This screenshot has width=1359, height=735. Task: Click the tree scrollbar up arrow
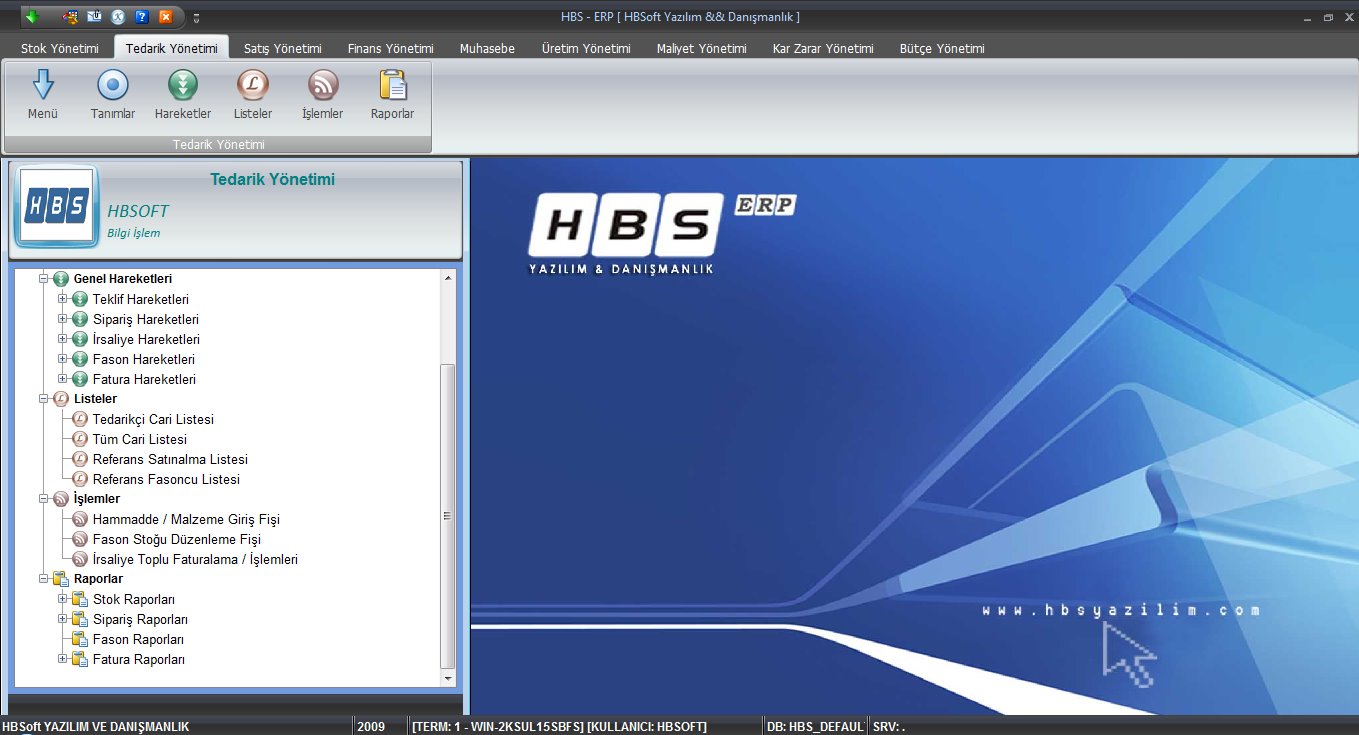coord(448,277)
